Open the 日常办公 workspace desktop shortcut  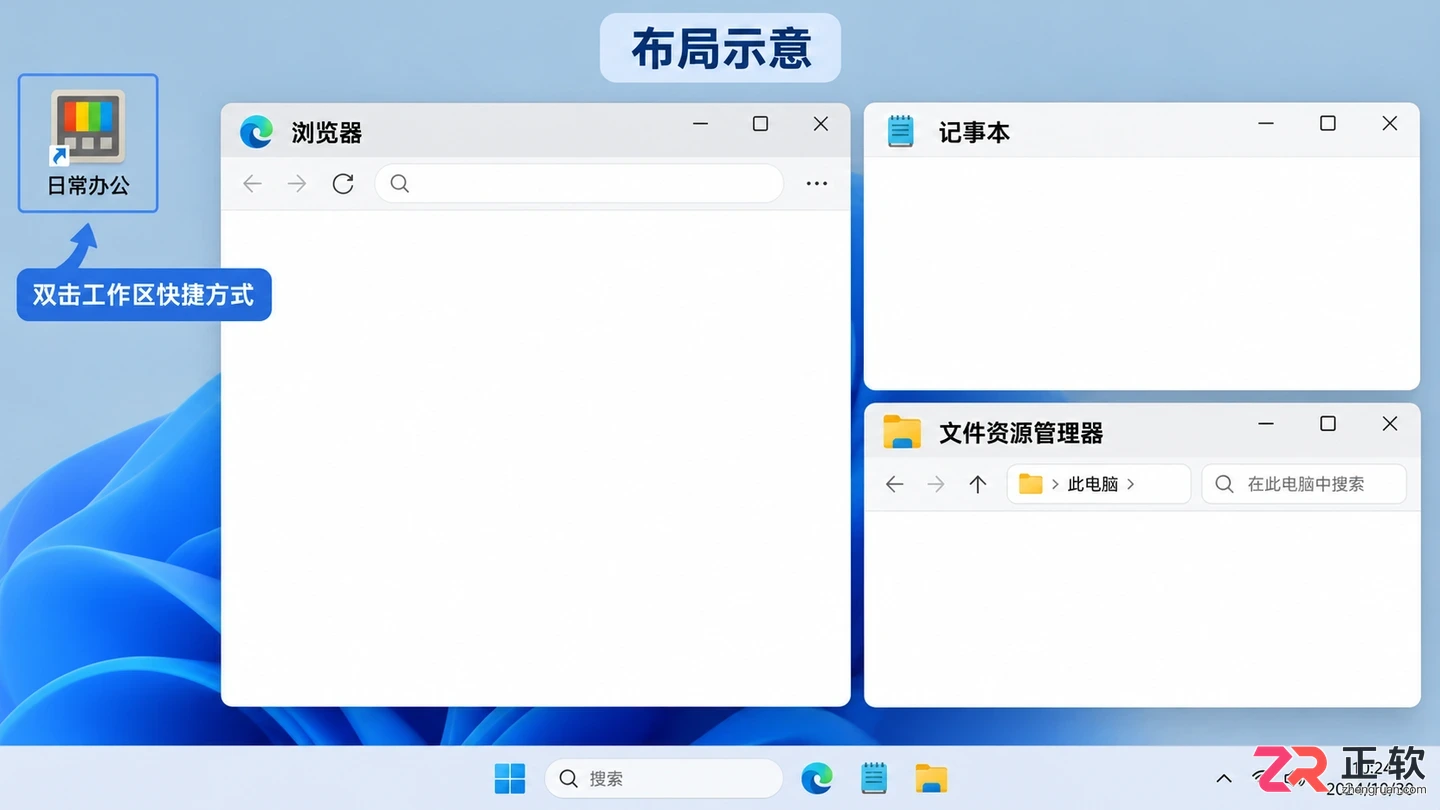point(88,143)
